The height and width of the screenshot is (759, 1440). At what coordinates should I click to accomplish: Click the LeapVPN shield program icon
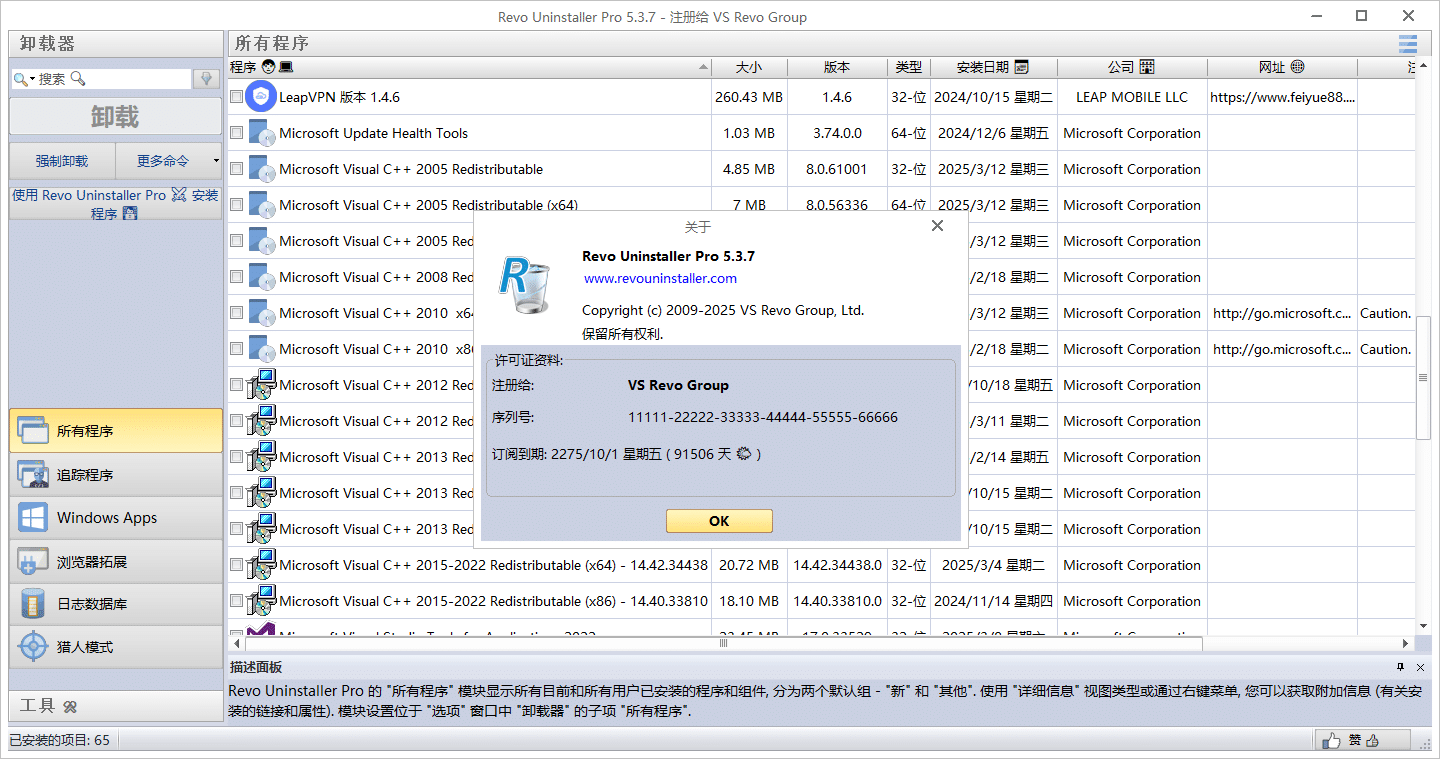tap(261, 97)
